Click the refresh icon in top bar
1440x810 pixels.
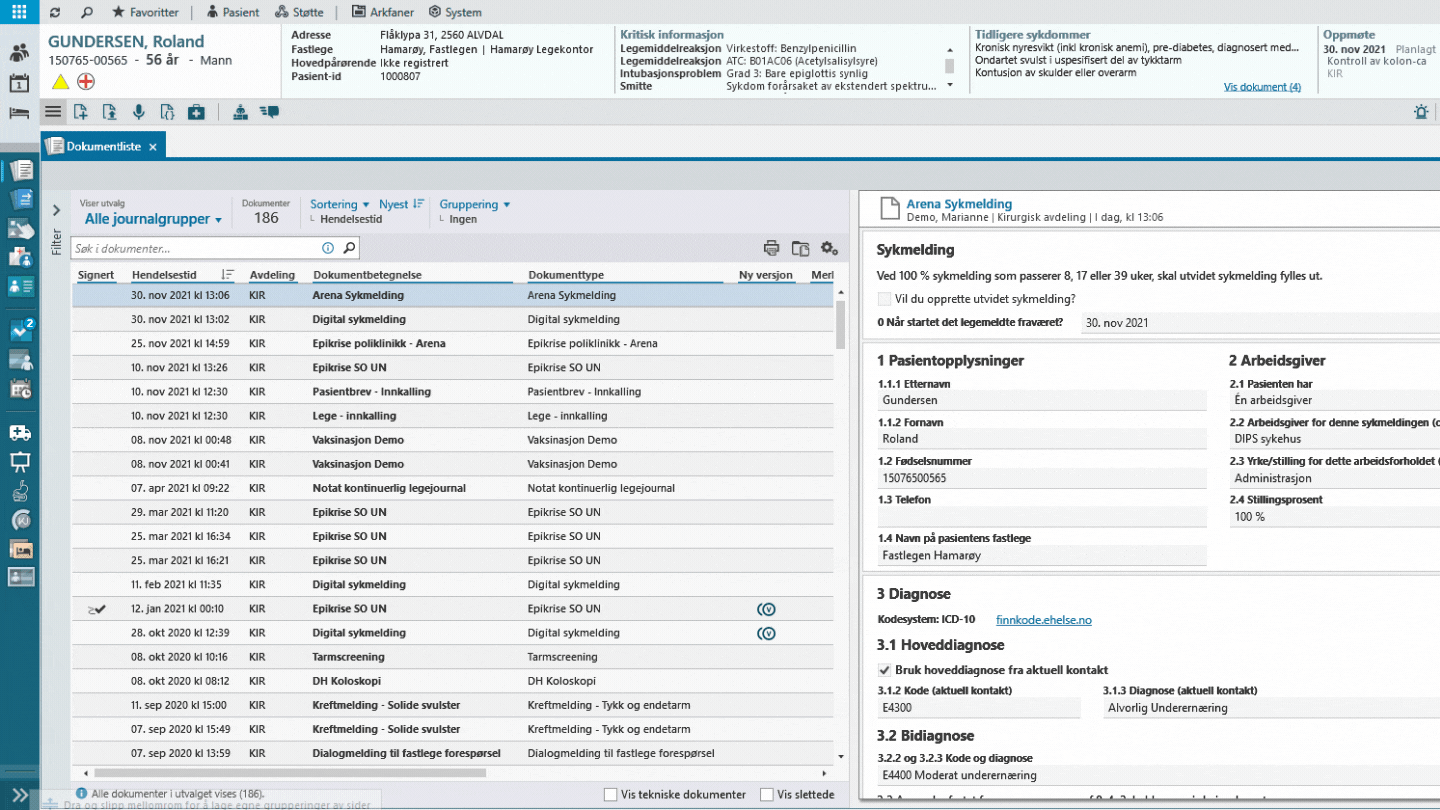coord(55,12)
